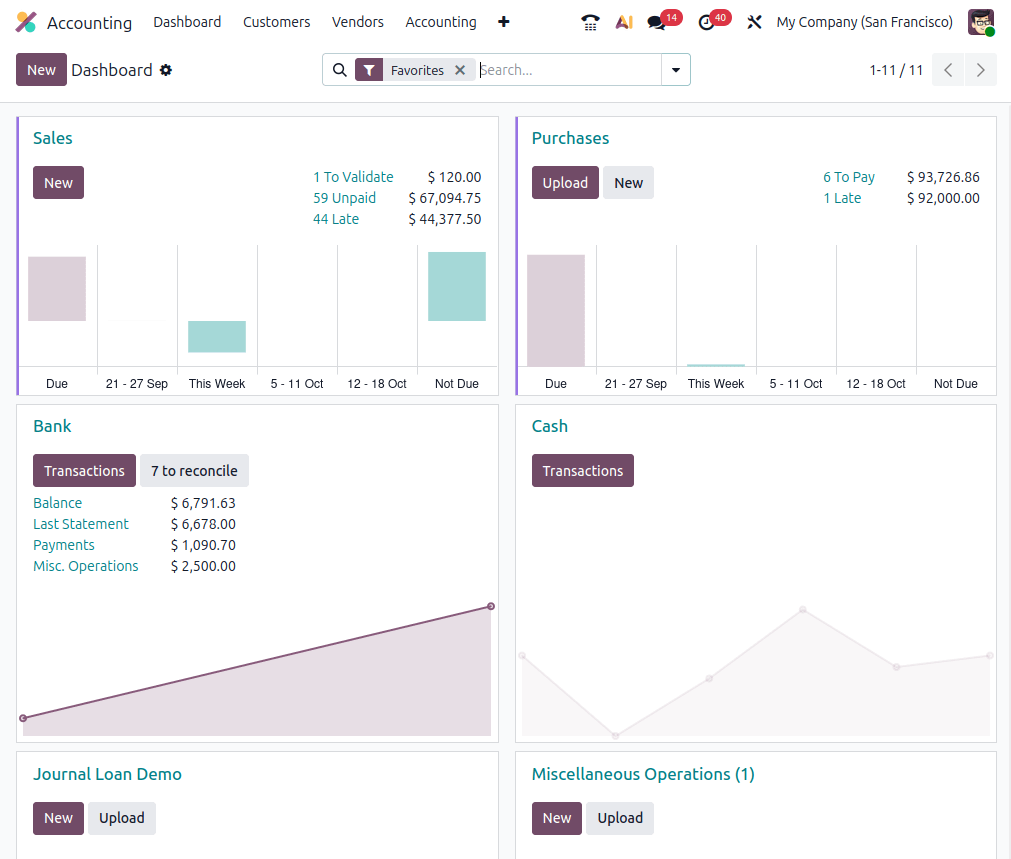Open the developer tools wrench icon
The width and height of the screenshot is (1011, 859).
click(755, 22)
